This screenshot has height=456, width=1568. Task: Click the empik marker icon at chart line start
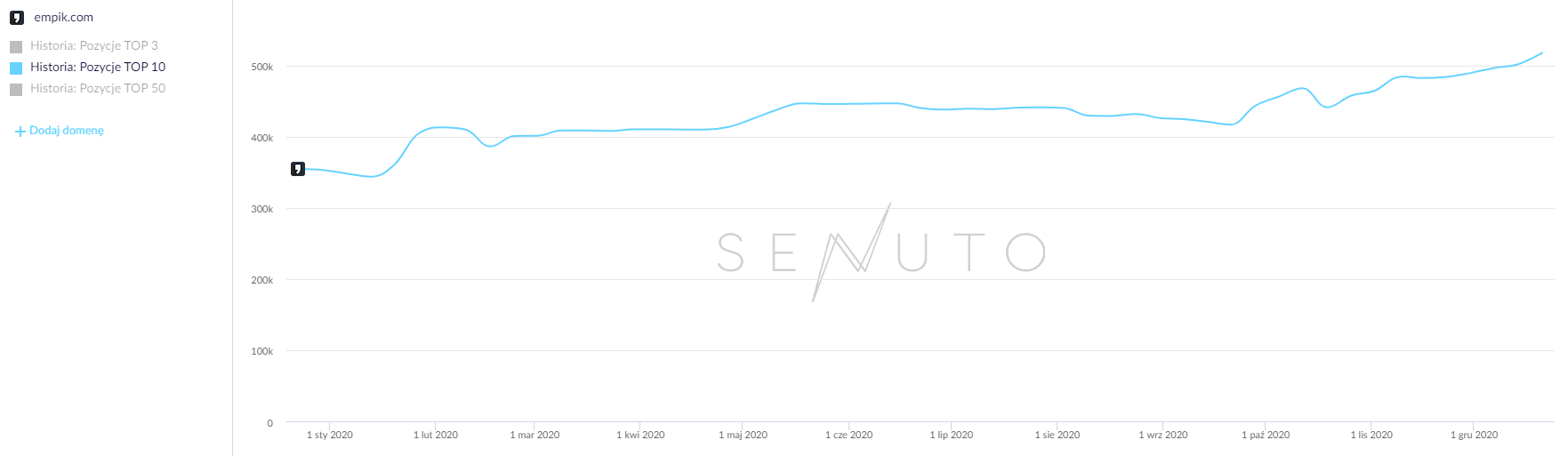[298, 169]
